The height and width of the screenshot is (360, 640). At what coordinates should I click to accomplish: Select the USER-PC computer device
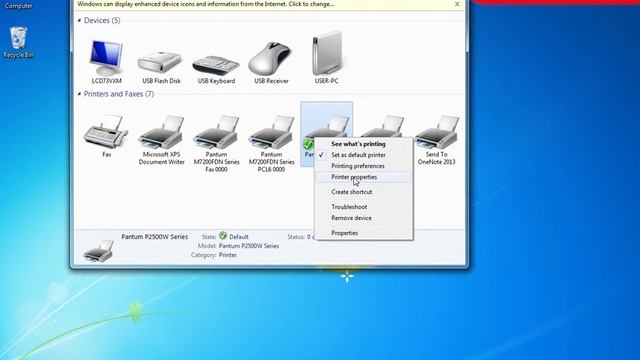(x=327, y=54)
